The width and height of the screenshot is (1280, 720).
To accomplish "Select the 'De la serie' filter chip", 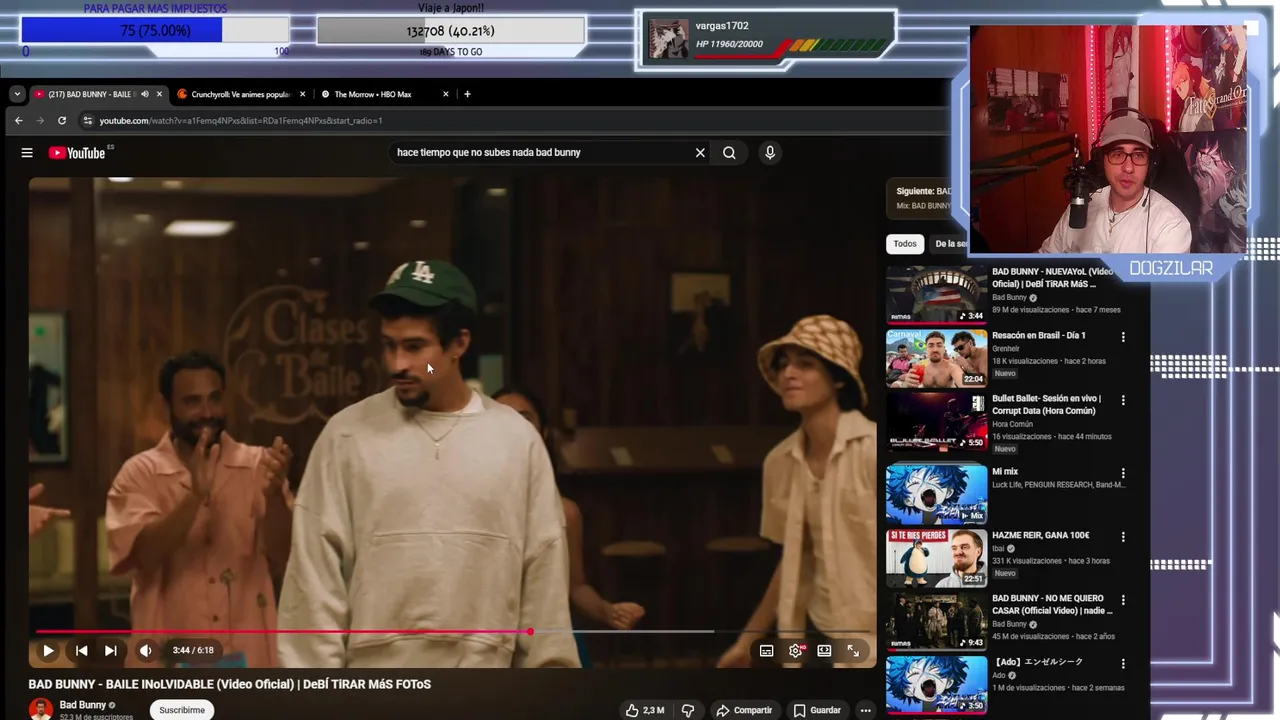I will click(951, 244).
